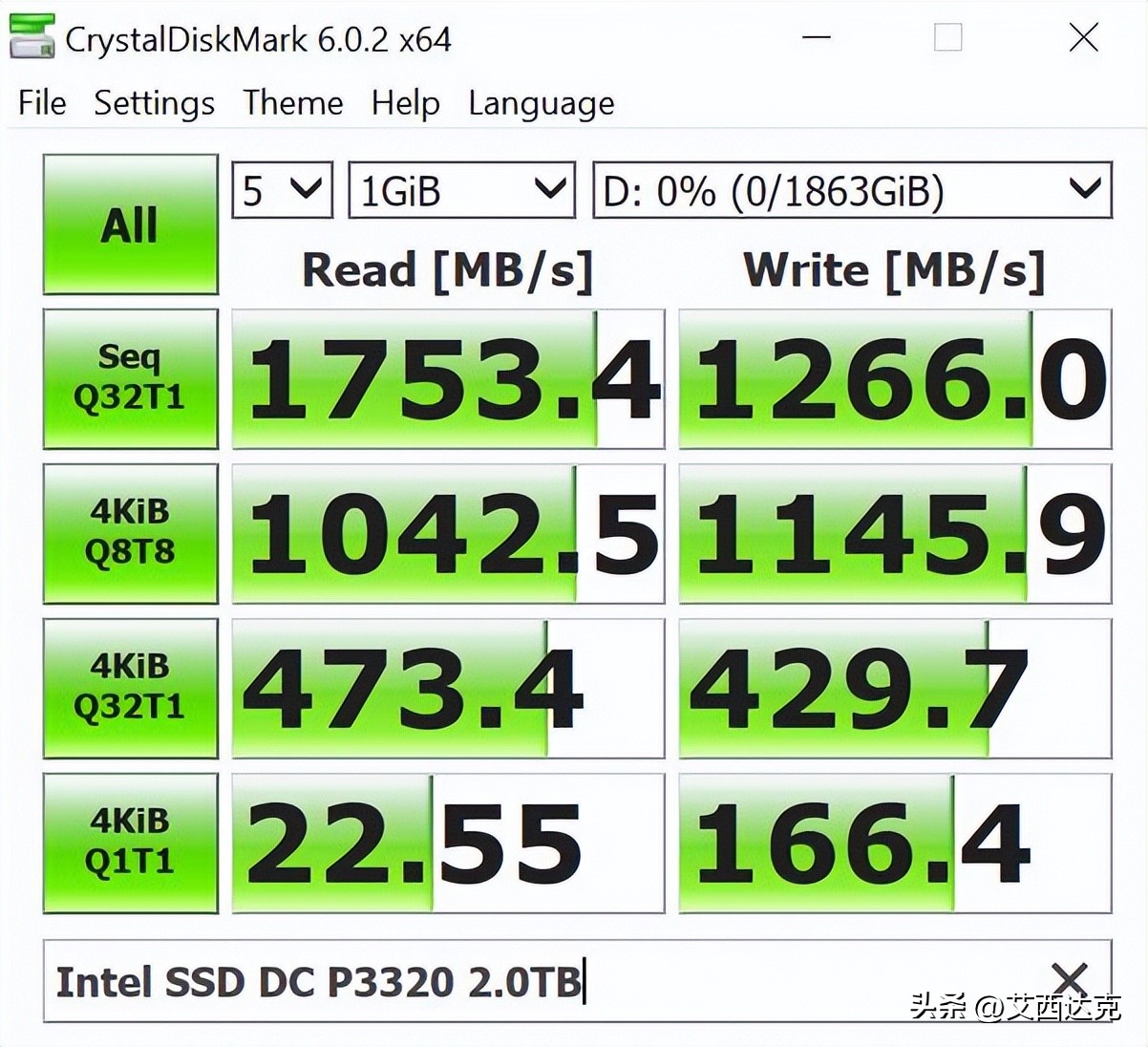Viewport: 1148px width, 1047px height.
Task: Start the Seq Q32T1 test
Action: (x=131, y=378)
